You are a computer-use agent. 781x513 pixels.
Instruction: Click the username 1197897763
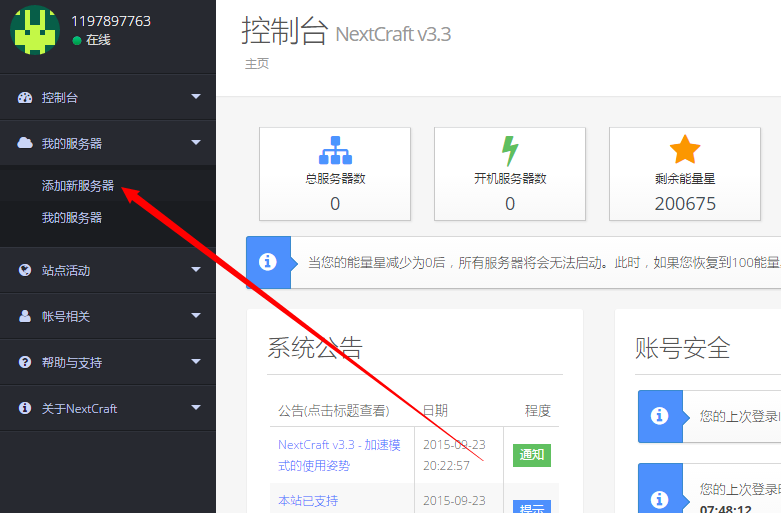[111, 21]
